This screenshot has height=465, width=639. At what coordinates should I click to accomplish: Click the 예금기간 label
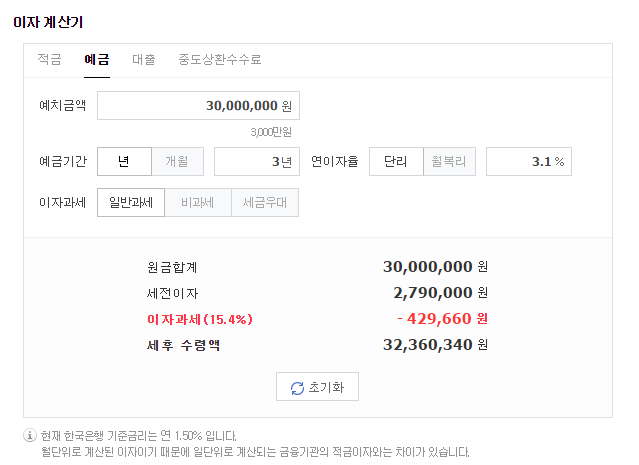point(63,161)
